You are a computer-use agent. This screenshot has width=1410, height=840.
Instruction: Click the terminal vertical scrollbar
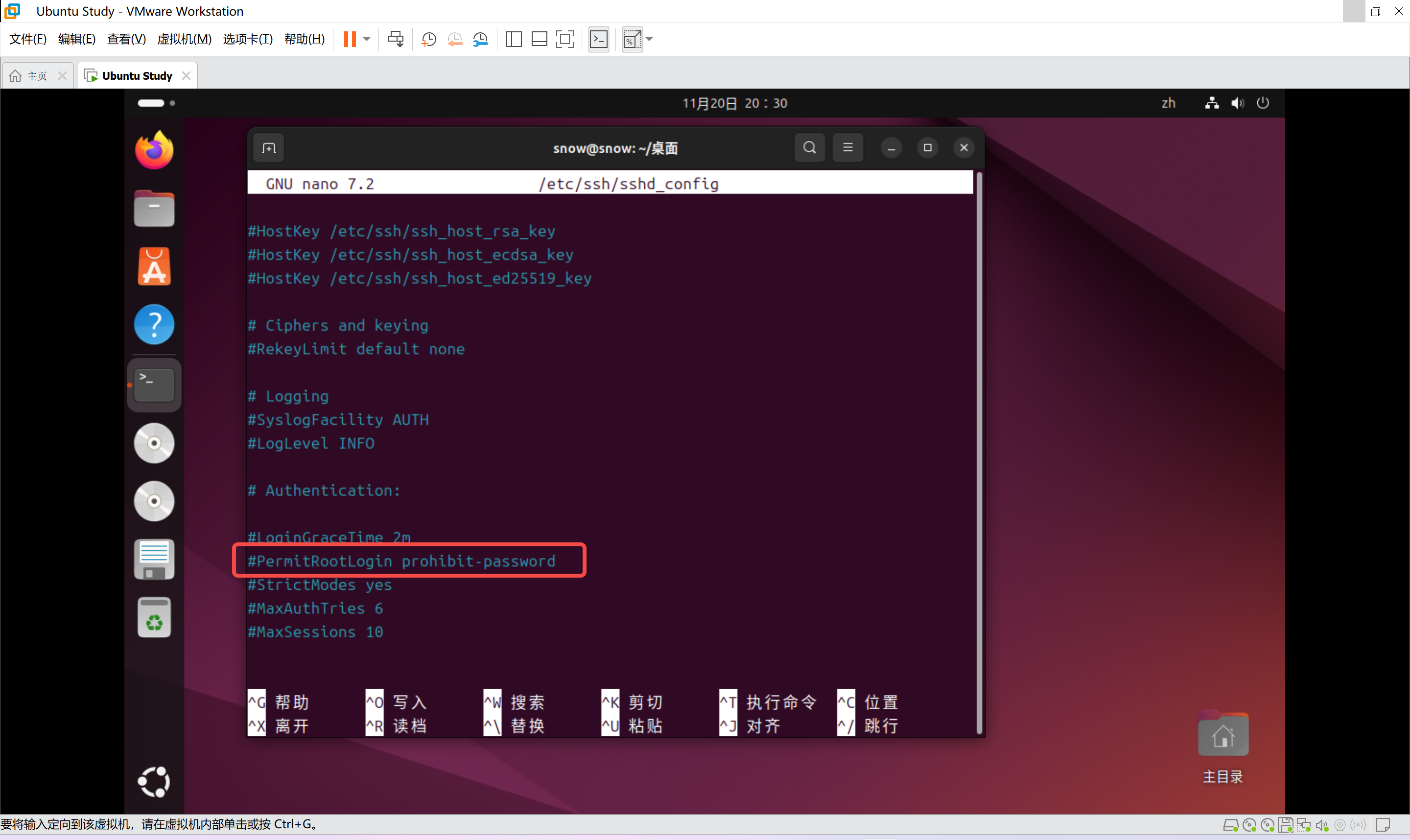(x=979, y=453)
